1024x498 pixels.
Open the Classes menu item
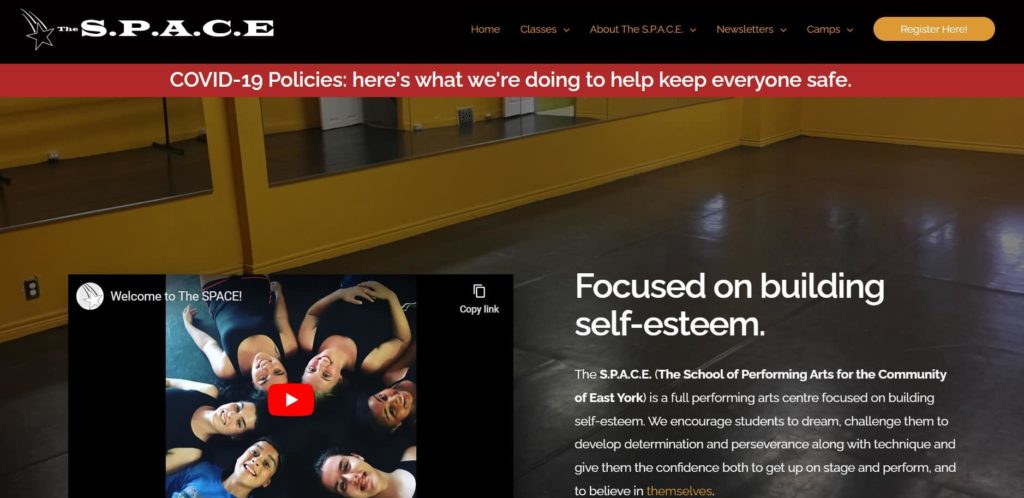pyautogui.click(x=538, y=29)
